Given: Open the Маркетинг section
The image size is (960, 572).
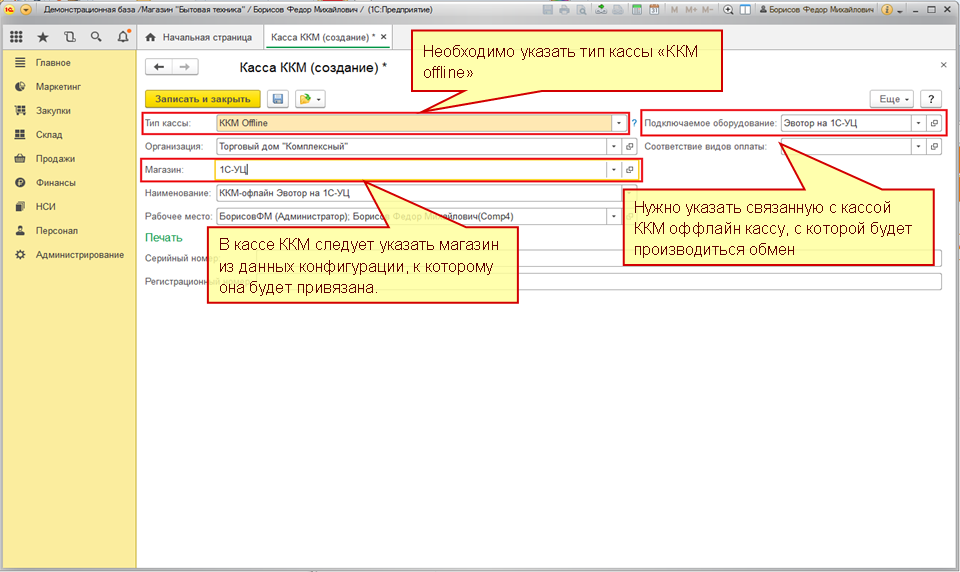Looking at the screenshot, I should pos(58,86).
